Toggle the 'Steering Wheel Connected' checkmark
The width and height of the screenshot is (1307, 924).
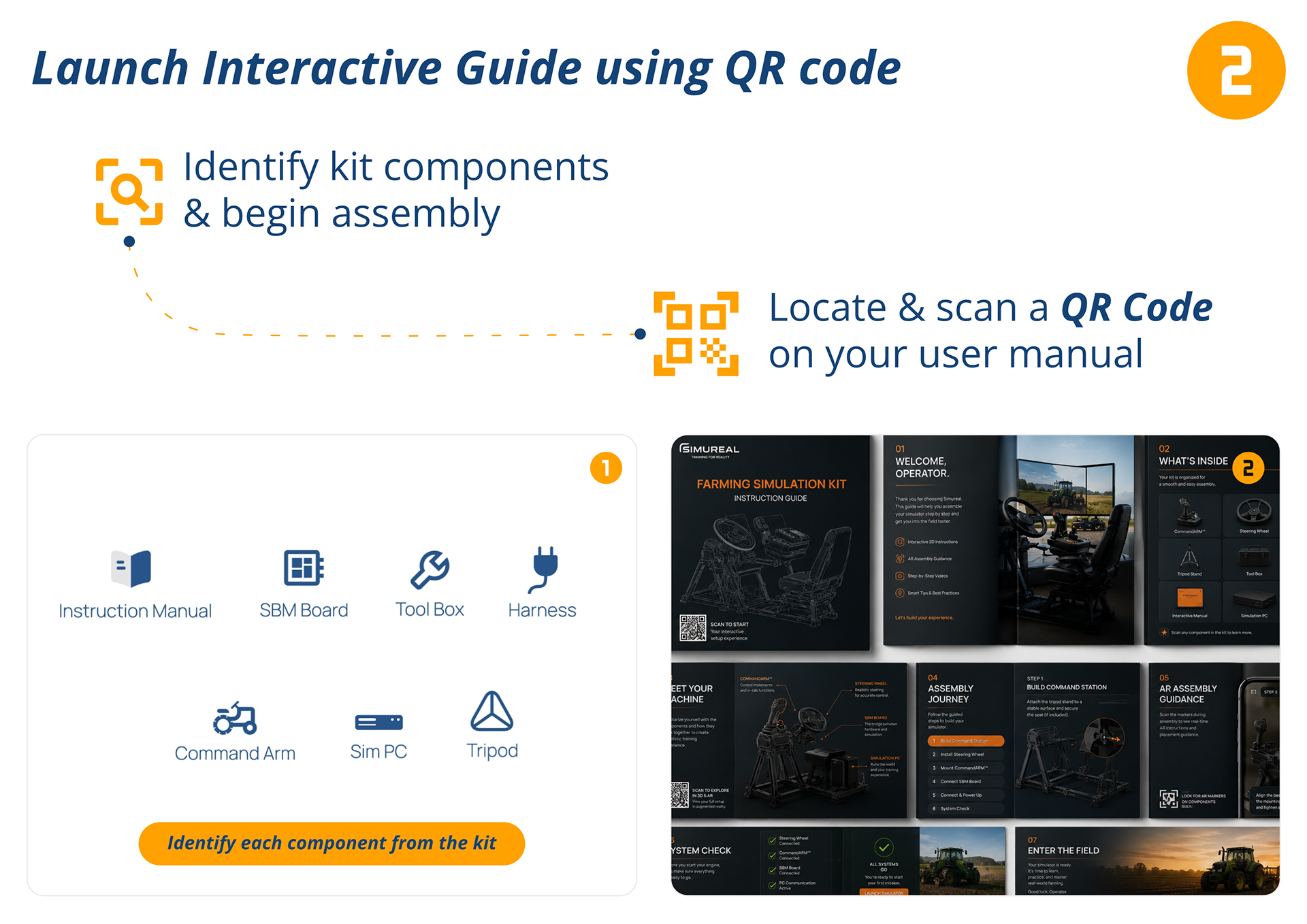[772, 841]
